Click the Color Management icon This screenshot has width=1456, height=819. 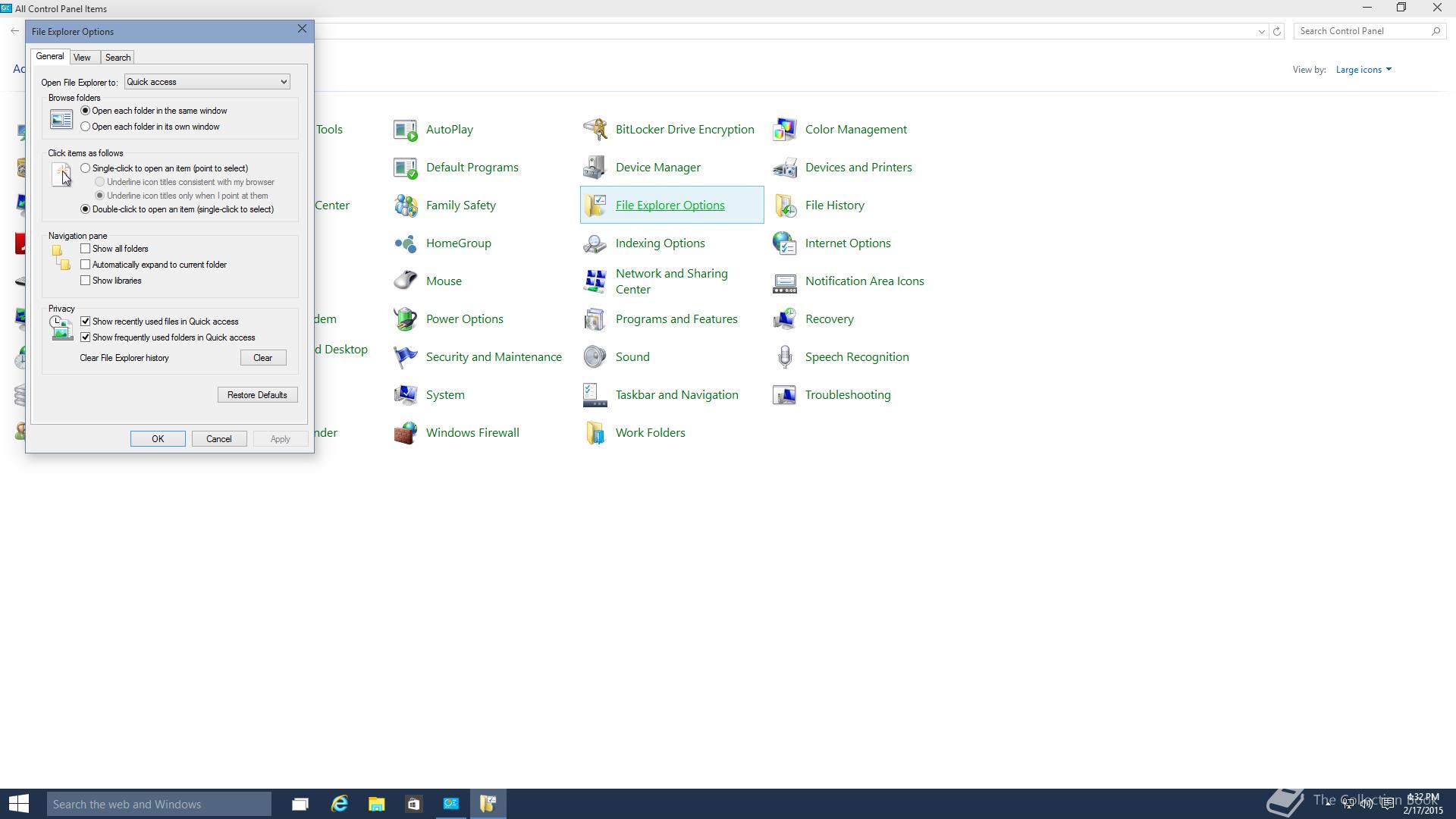785,130
